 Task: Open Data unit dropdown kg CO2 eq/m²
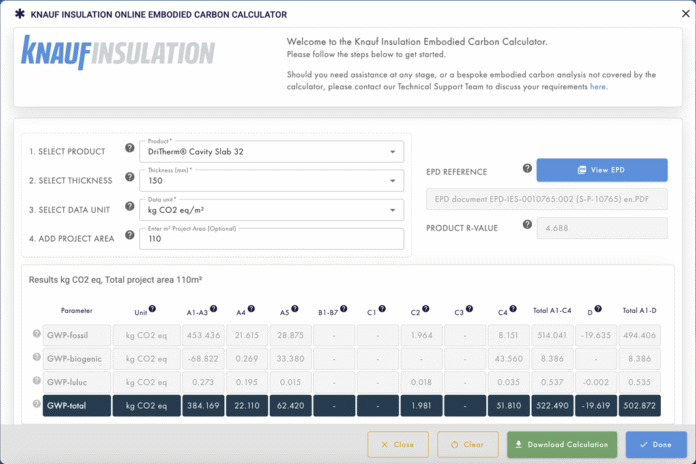[271, 210]
